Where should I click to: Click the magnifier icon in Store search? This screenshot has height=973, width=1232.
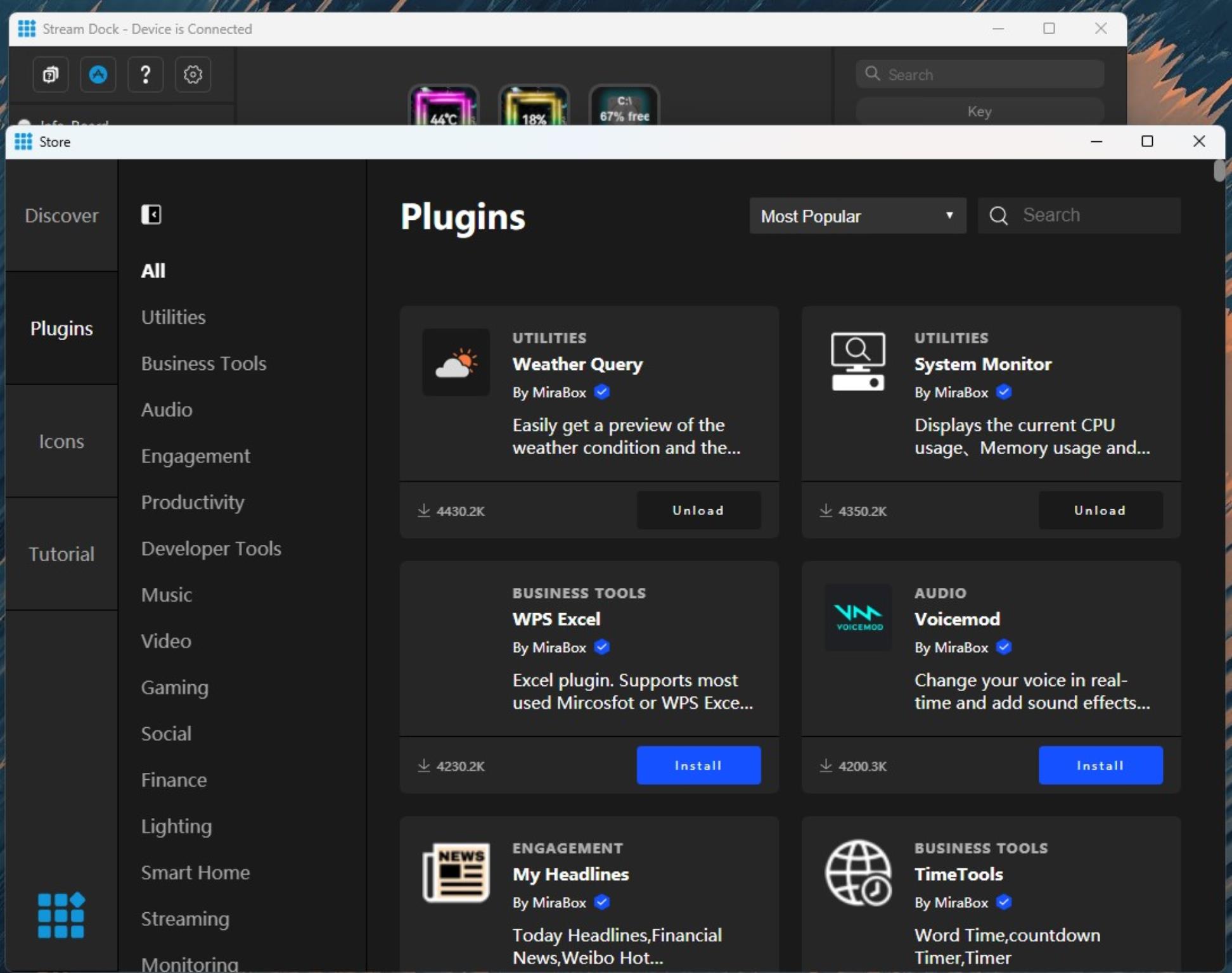point(998,215)
